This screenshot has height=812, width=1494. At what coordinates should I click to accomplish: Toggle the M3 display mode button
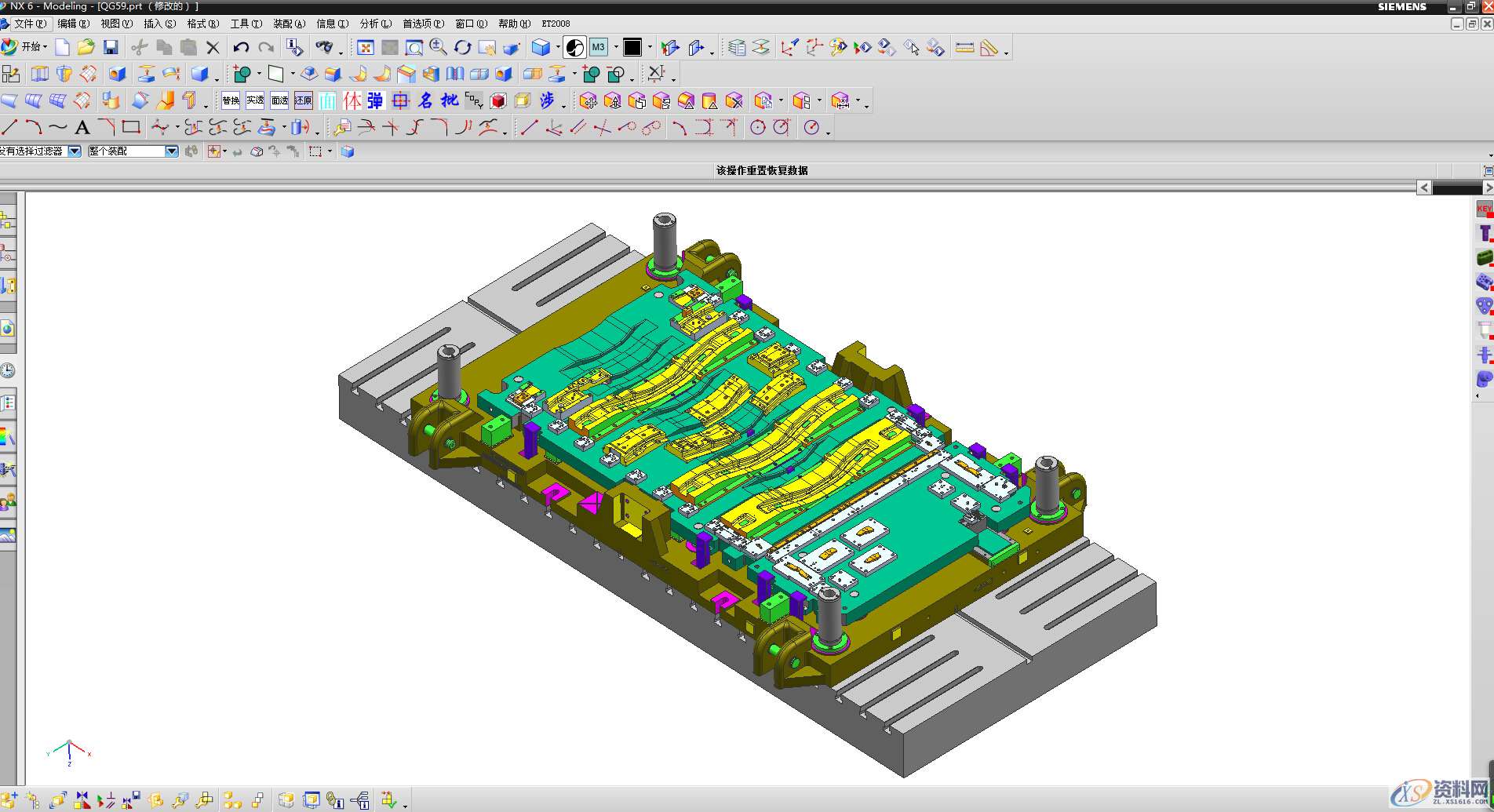[599, 48]
